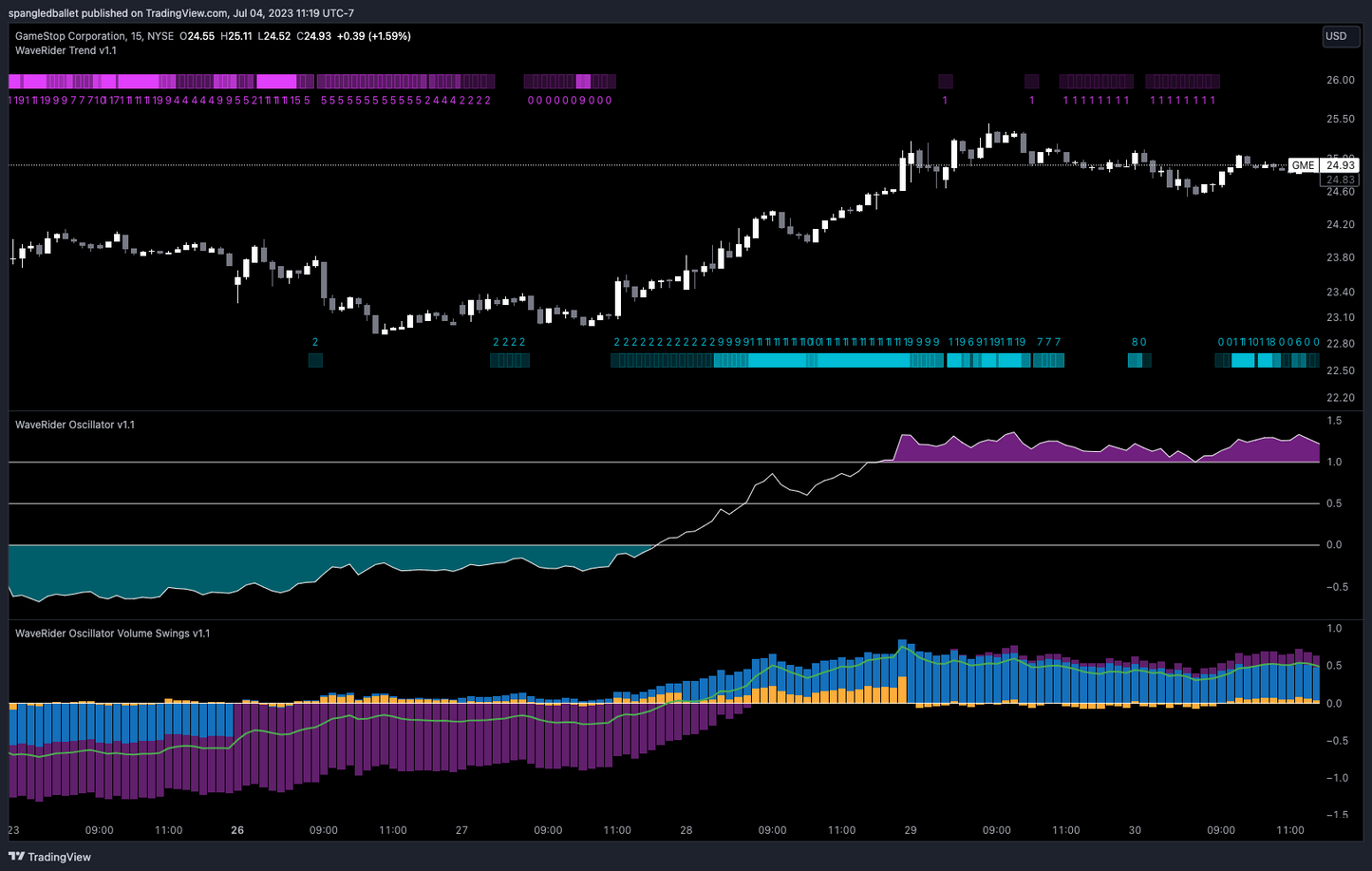Open the USD currency selector

click(1341, 37)
